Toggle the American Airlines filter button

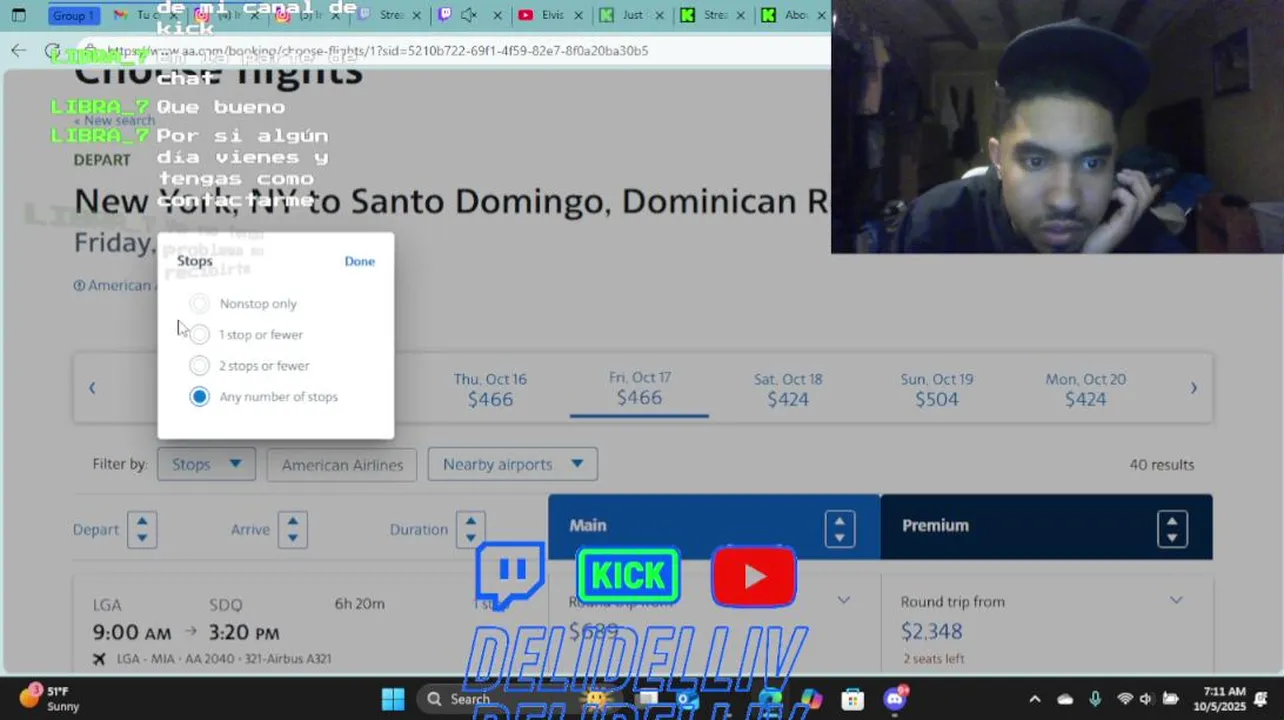point(342,464)
